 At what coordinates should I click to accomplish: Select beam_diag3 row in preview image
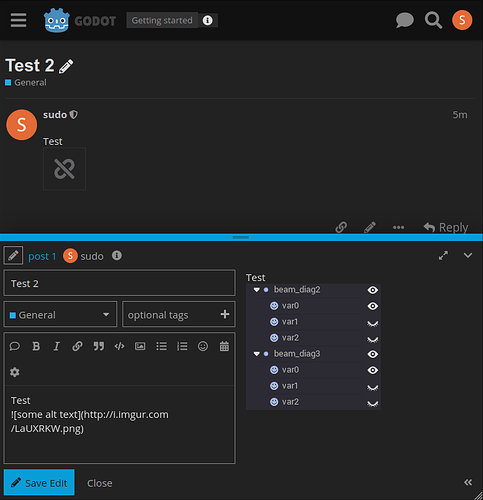click(313, 354)
